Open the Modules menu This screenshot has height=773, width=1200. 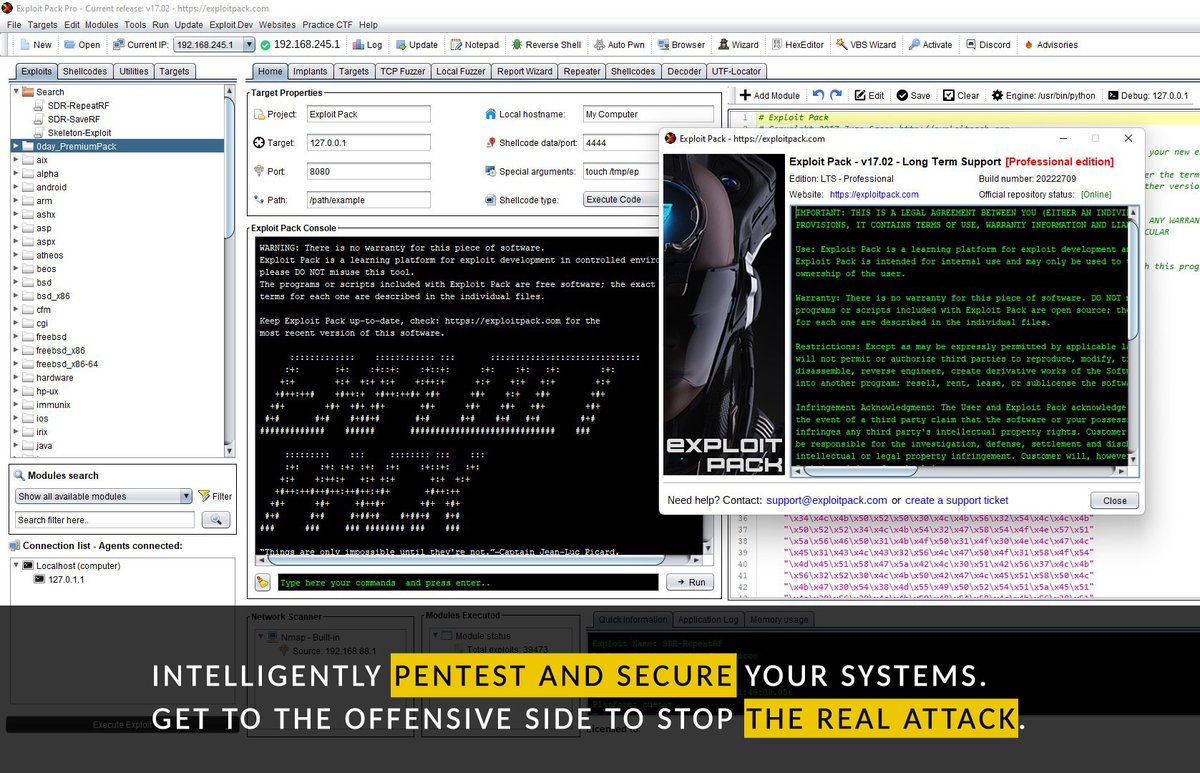[101, 24]
